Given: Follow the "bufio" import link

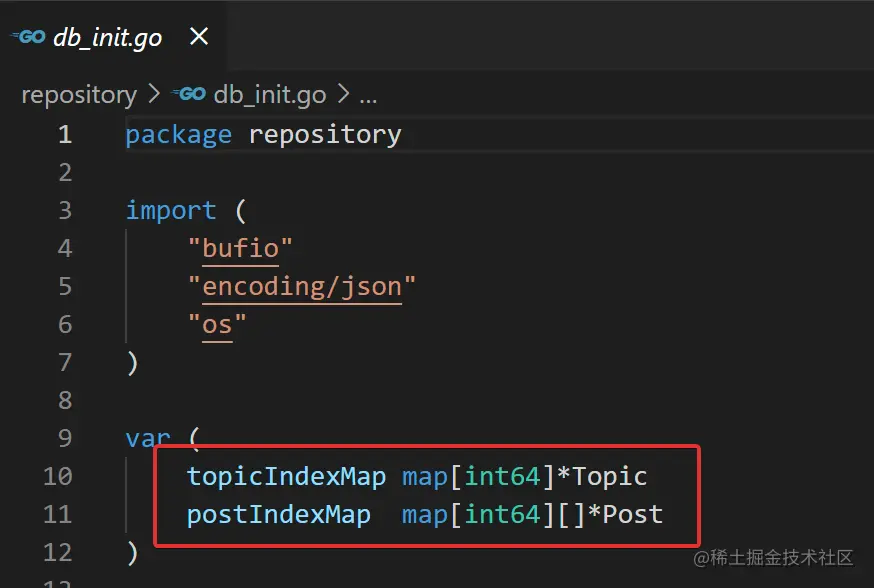Looking at the screenshot, I should (x=240, y=249).
